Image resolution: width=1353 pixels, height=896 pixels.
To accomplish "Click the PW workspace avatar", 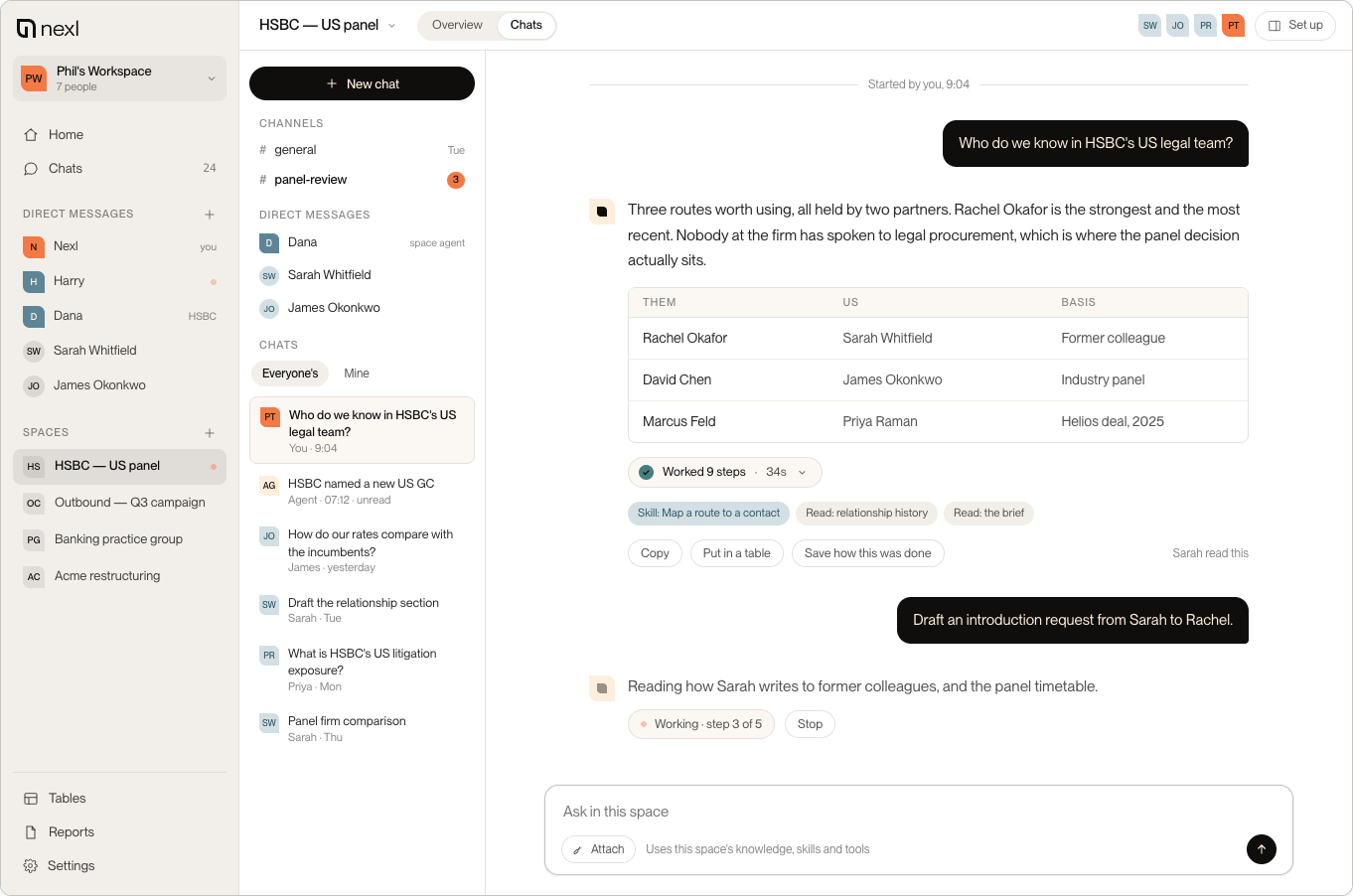I will click(34, 78).
